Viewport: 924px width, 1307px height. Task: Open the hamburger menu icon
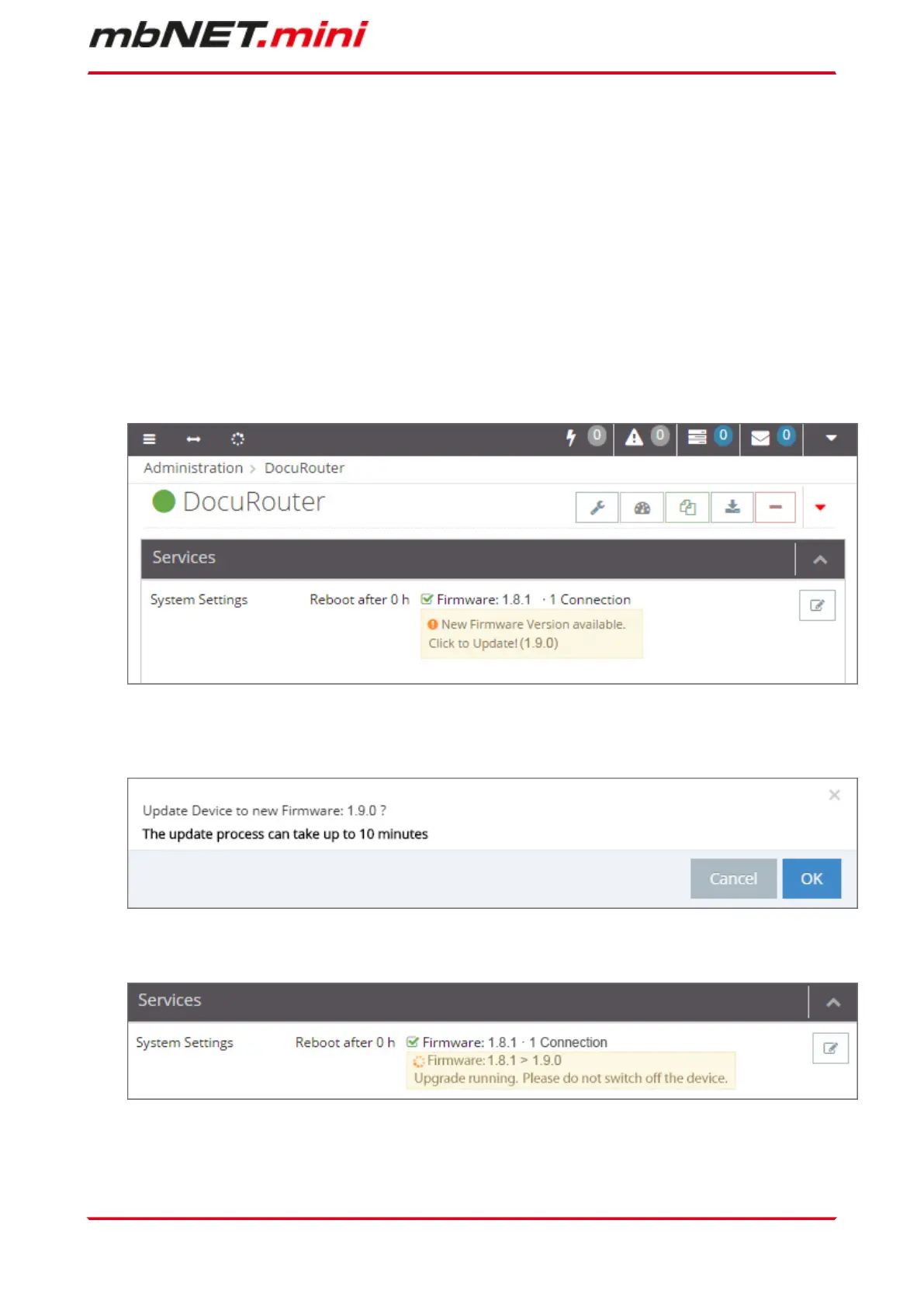pyautogui.click(x=149, y=439)
